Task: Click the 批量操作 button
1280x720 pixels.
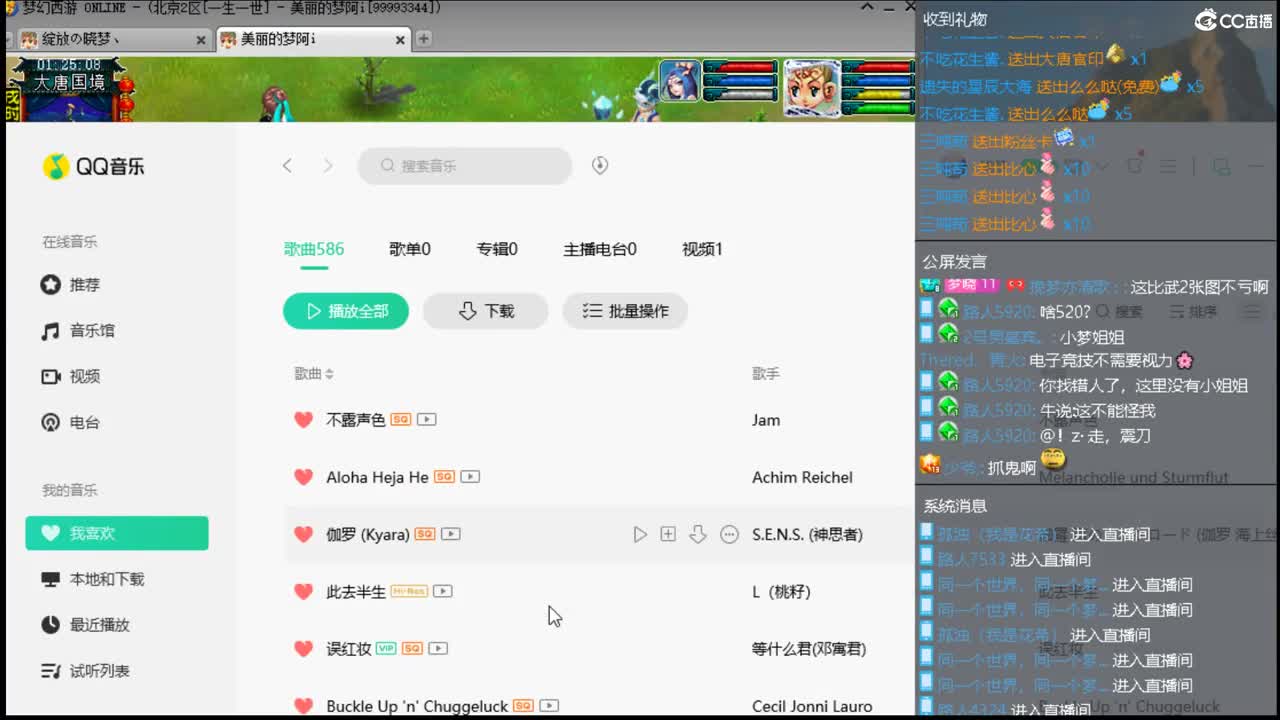Action: point(625,311)
